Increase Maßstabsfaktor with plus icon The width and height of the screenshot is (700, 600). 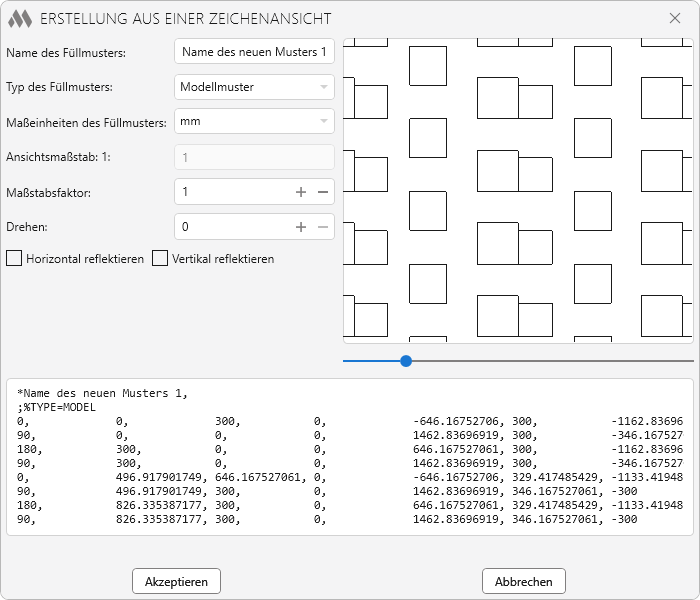[301, 192]
